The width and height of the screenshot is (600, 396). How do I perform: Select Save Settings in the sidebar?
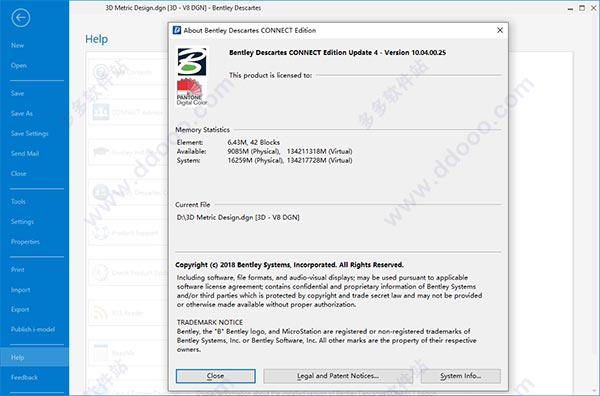(x=29, y=134)
